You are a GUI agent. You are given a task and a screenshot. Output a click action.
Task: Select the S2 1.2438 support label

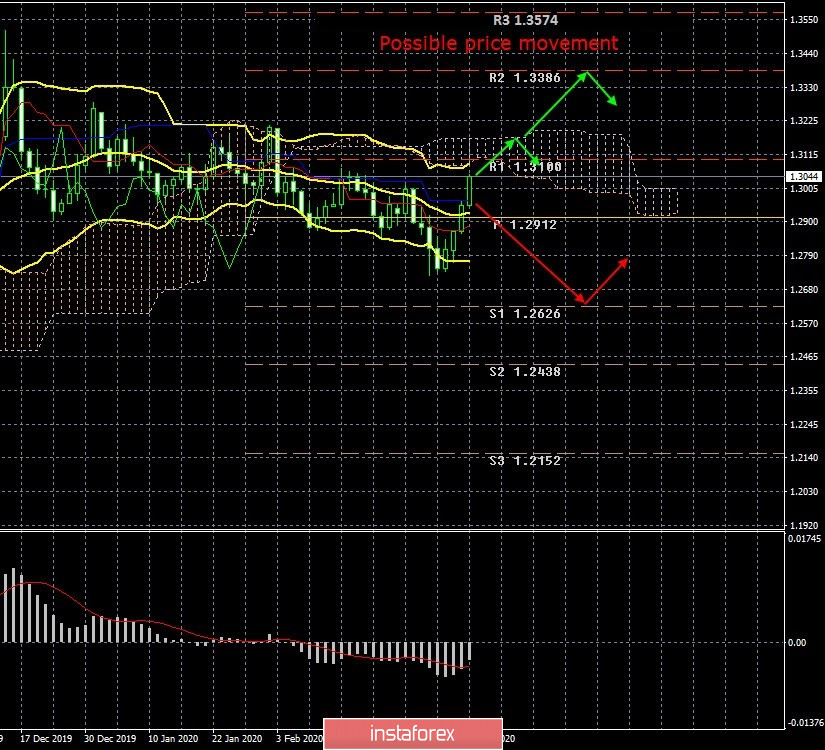[x=526, y=371]
